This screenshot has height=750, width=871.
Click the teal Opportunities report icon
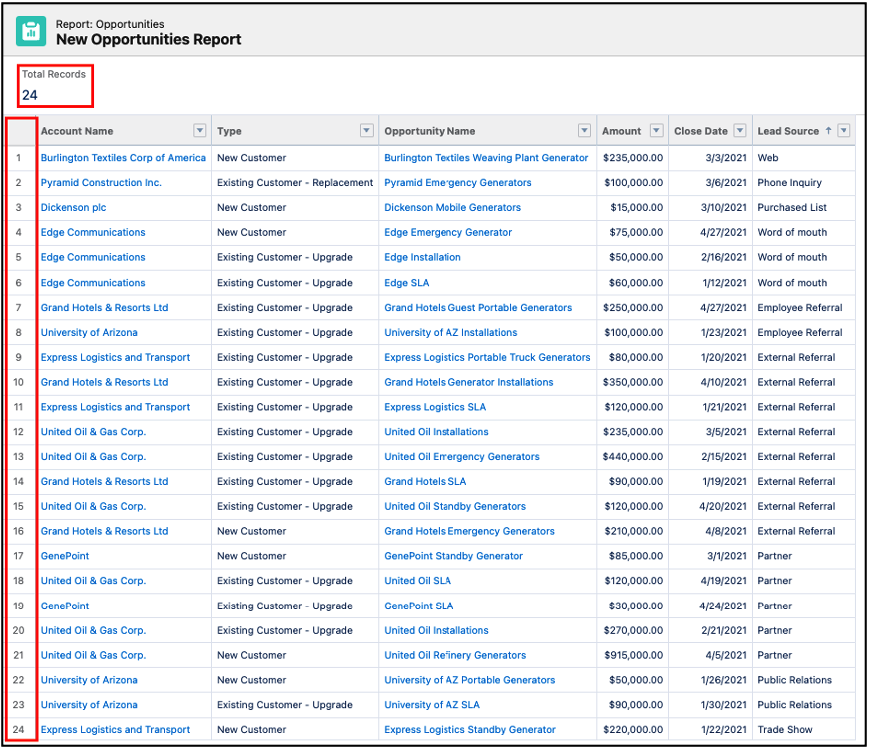(x=30, y=30)
